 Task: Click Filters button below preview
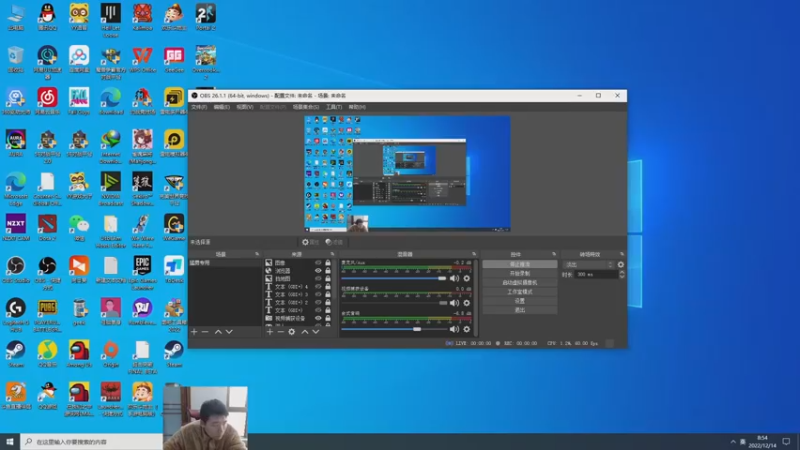click(x=334, y=242)
